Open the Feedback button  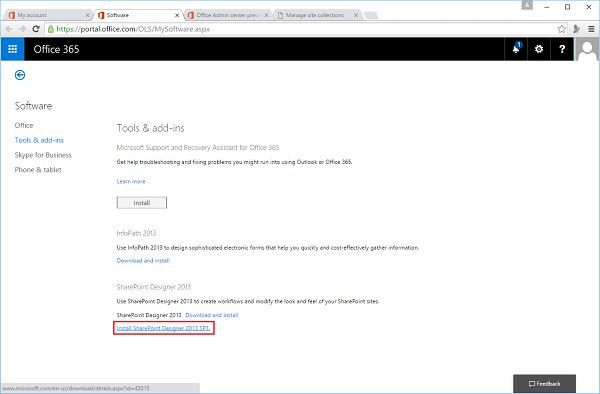[x=544, y=384]
